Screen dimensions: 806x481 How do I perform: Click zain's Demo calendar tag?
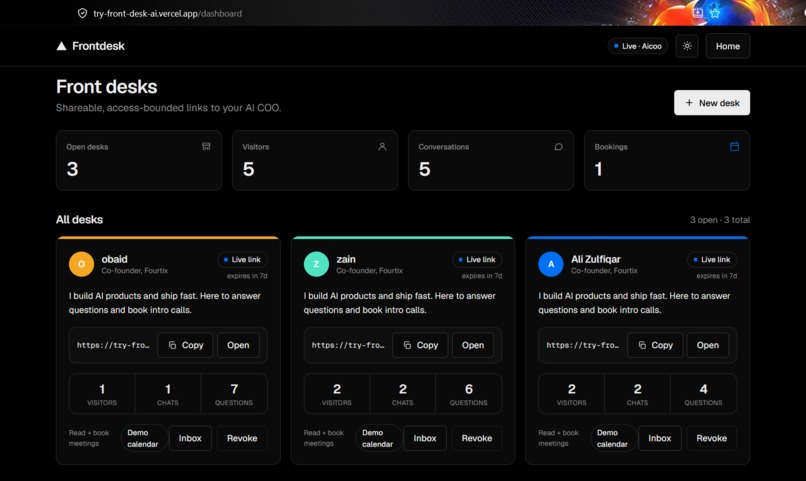click(x=378, y=438)
